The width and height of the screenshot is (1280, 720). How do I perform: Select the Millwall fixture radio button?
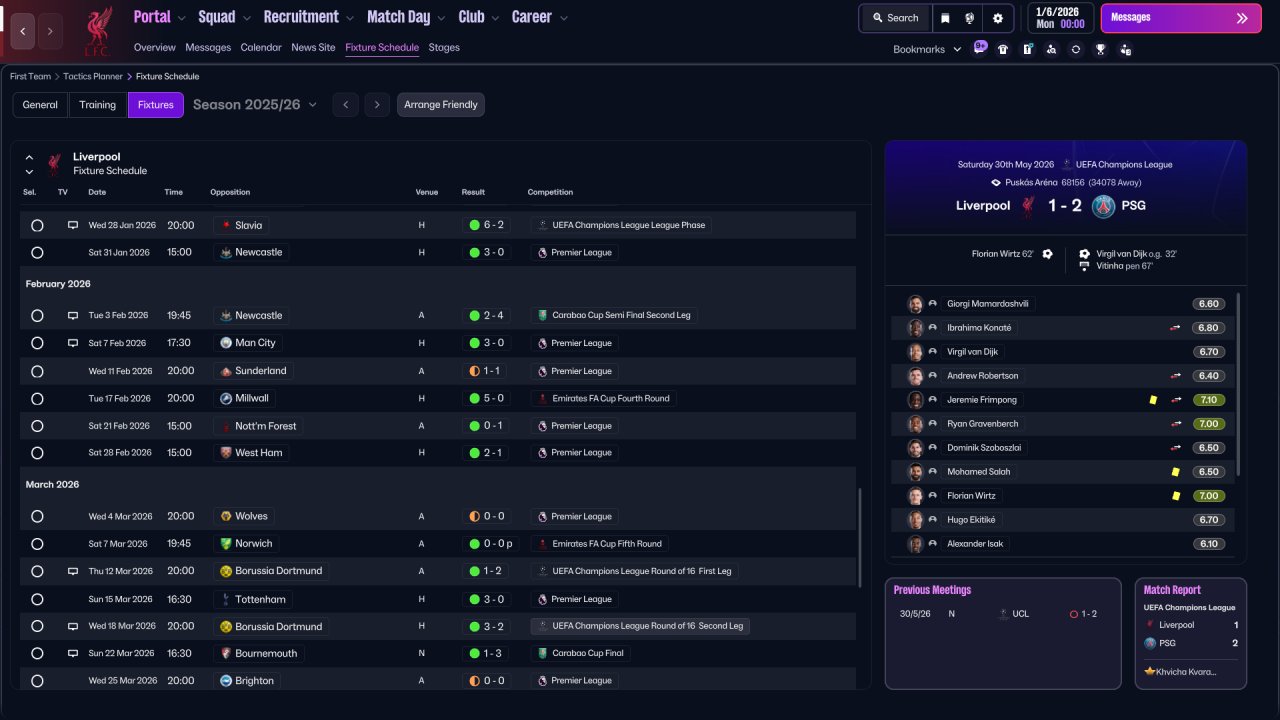(x=37, y=399)
